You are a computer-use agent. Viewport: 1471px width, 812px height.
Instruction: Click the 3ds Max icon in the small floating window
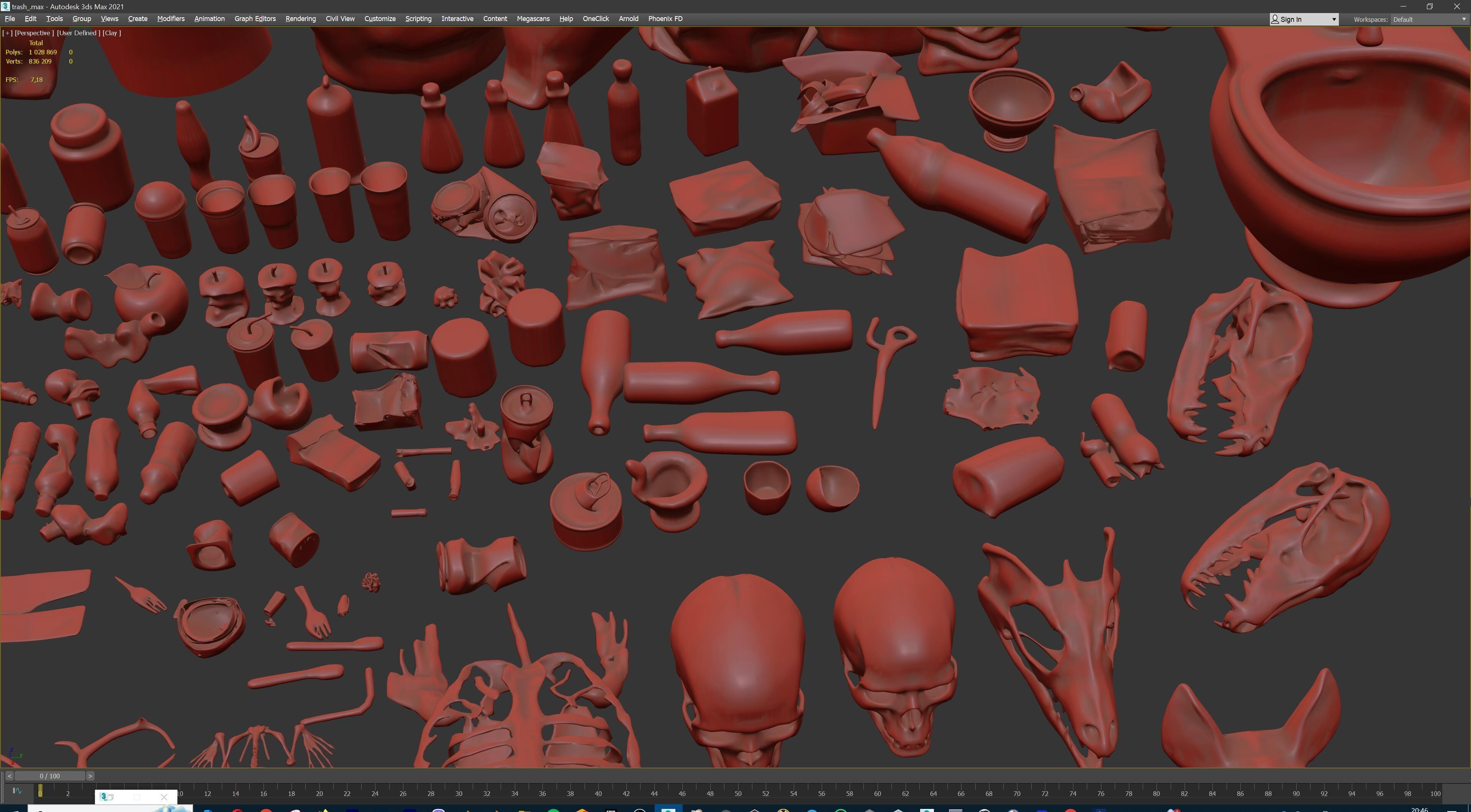pyautogui.click(x=103, y=797)
